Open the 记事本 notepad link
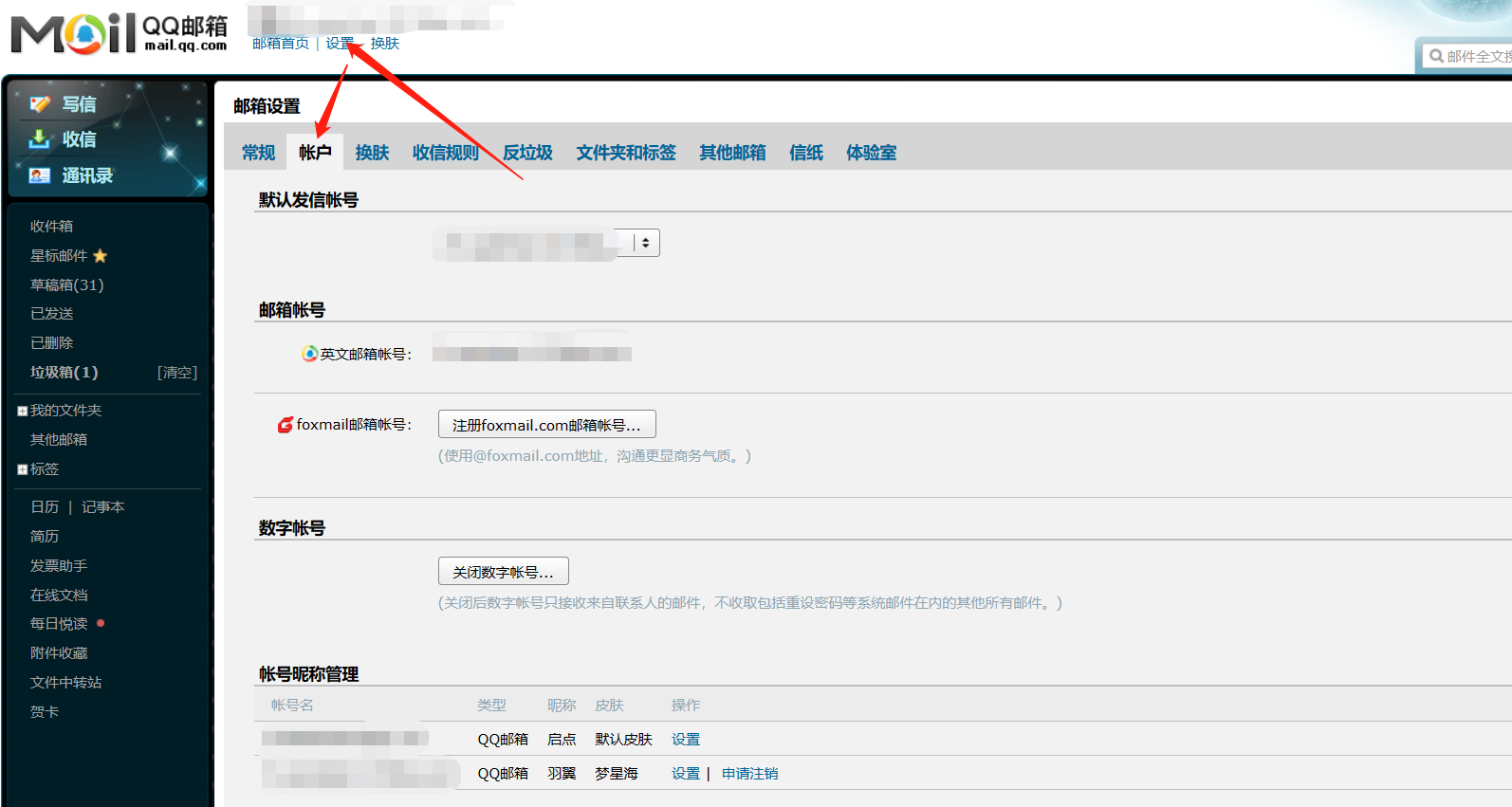 pos(103,507)
